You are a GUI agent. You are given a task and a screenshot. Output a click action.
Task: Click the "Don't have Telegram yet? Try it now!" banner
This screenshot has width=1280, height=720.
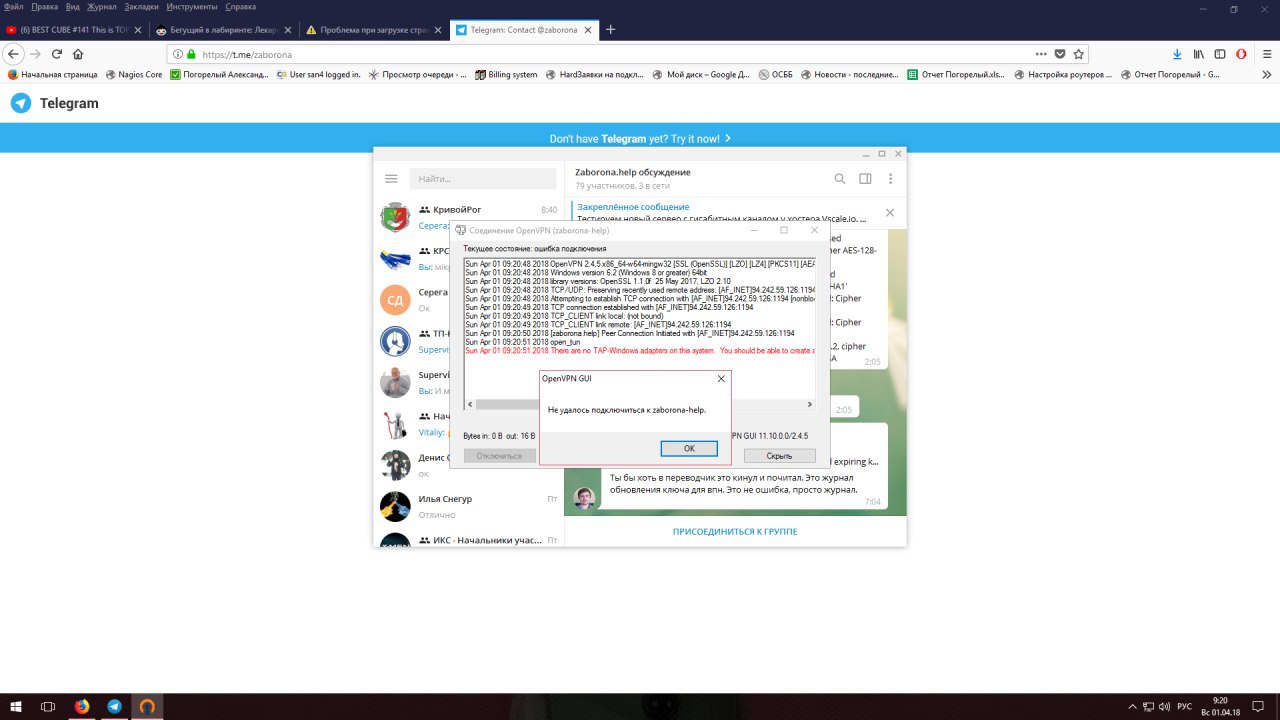[x=640, y=139]
